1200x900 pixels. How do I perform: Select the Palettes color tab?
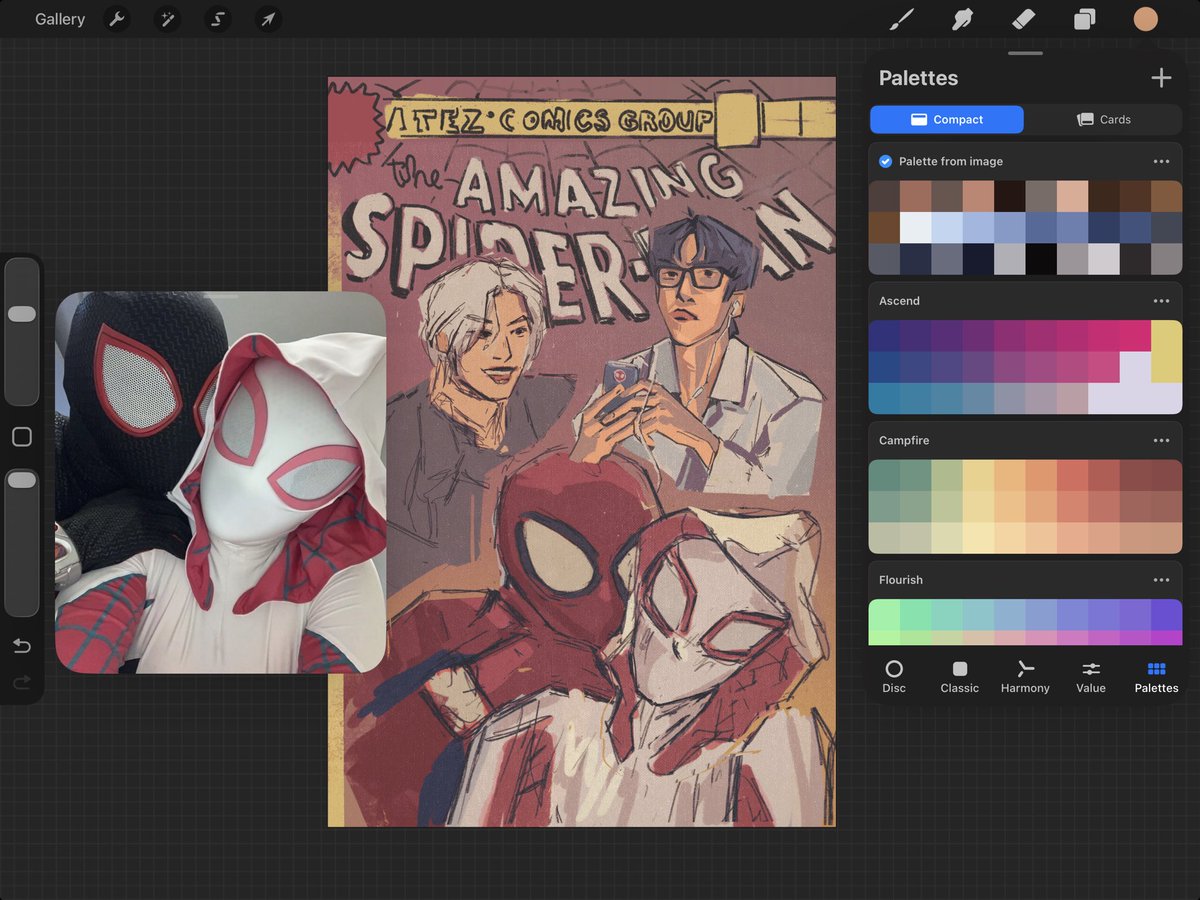(1156, 677)
